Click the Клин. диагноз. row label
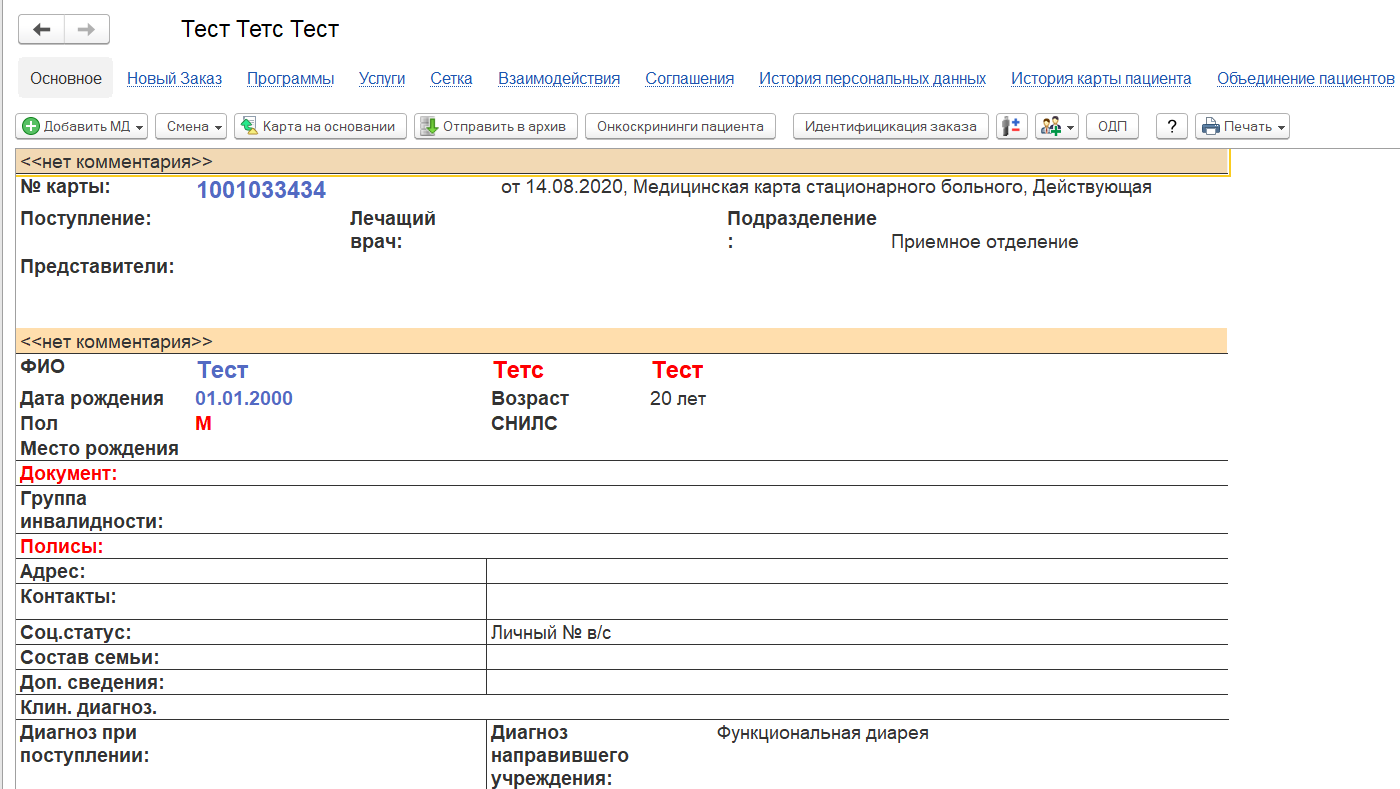1400x789 pixels. tap(89, 707)
